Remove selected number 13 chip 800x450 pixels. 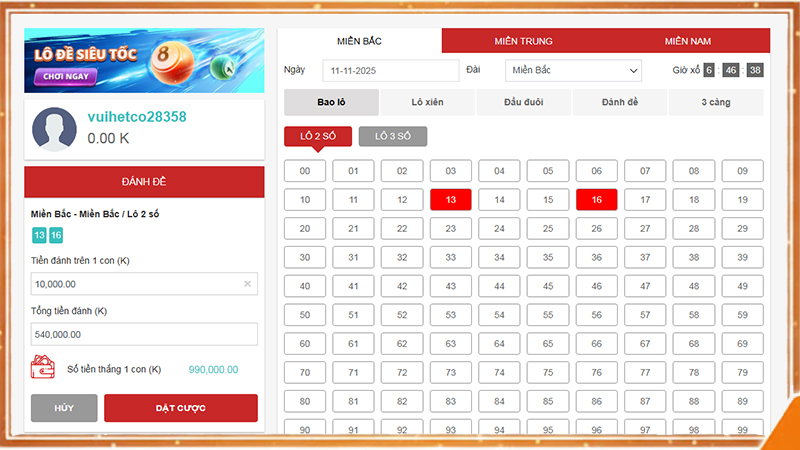(x=39, y=235)
